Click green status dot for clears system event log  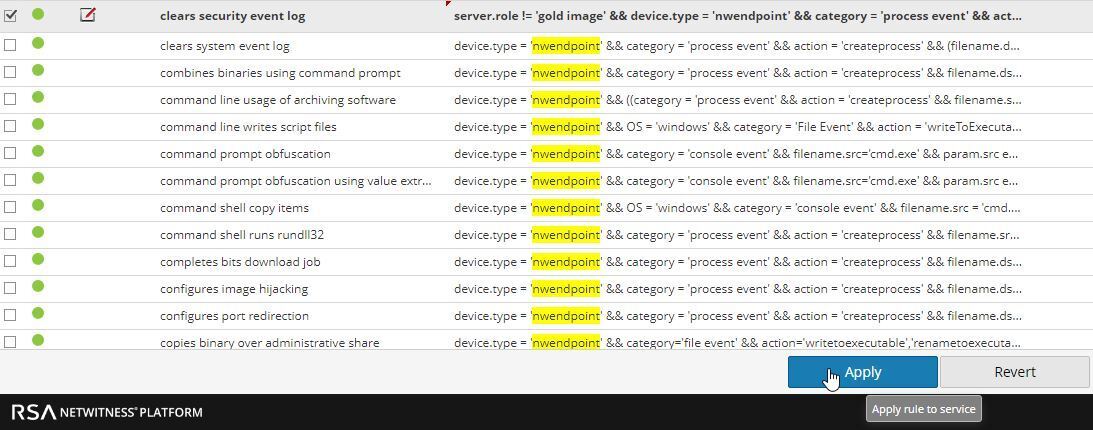point(38,44)
